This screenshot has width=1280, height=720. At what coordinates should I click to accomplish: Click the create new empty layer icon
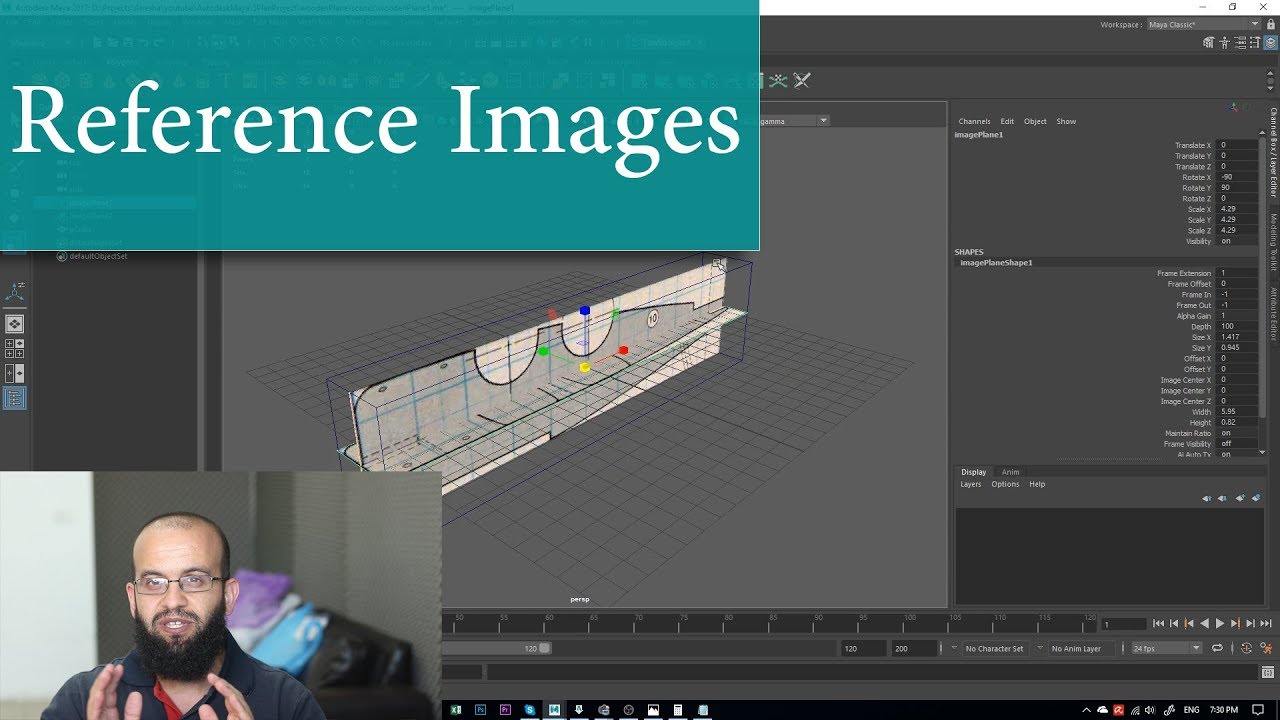click(x=1240, y=498)
